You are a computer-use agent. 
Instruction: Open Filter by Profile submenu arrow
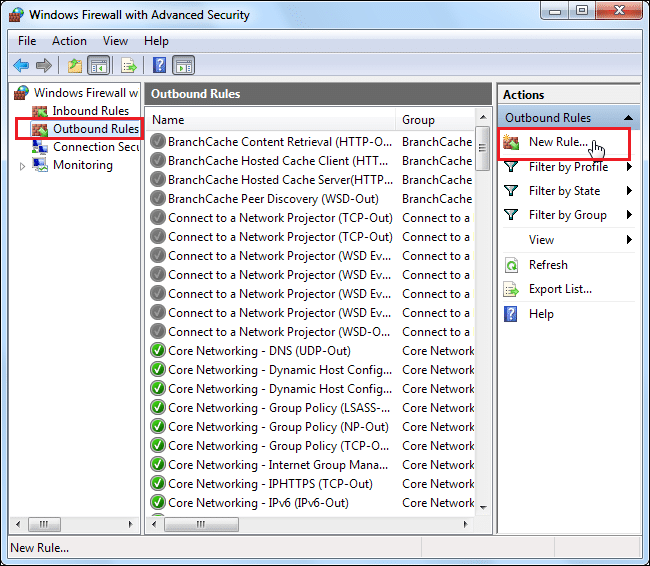[629, 167]
